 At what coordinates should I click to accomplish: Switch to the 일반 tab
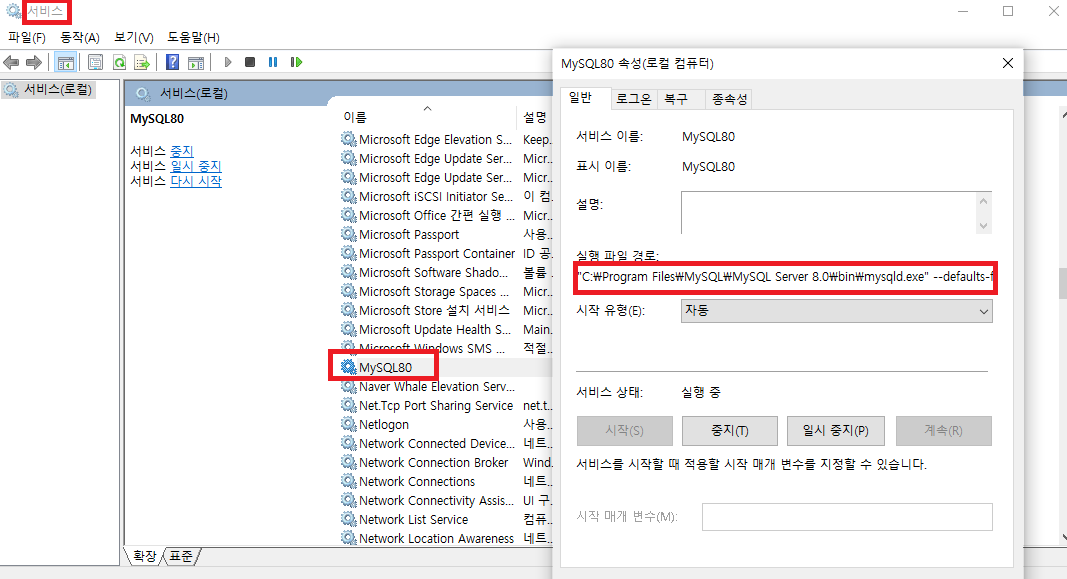click(580, 98)
